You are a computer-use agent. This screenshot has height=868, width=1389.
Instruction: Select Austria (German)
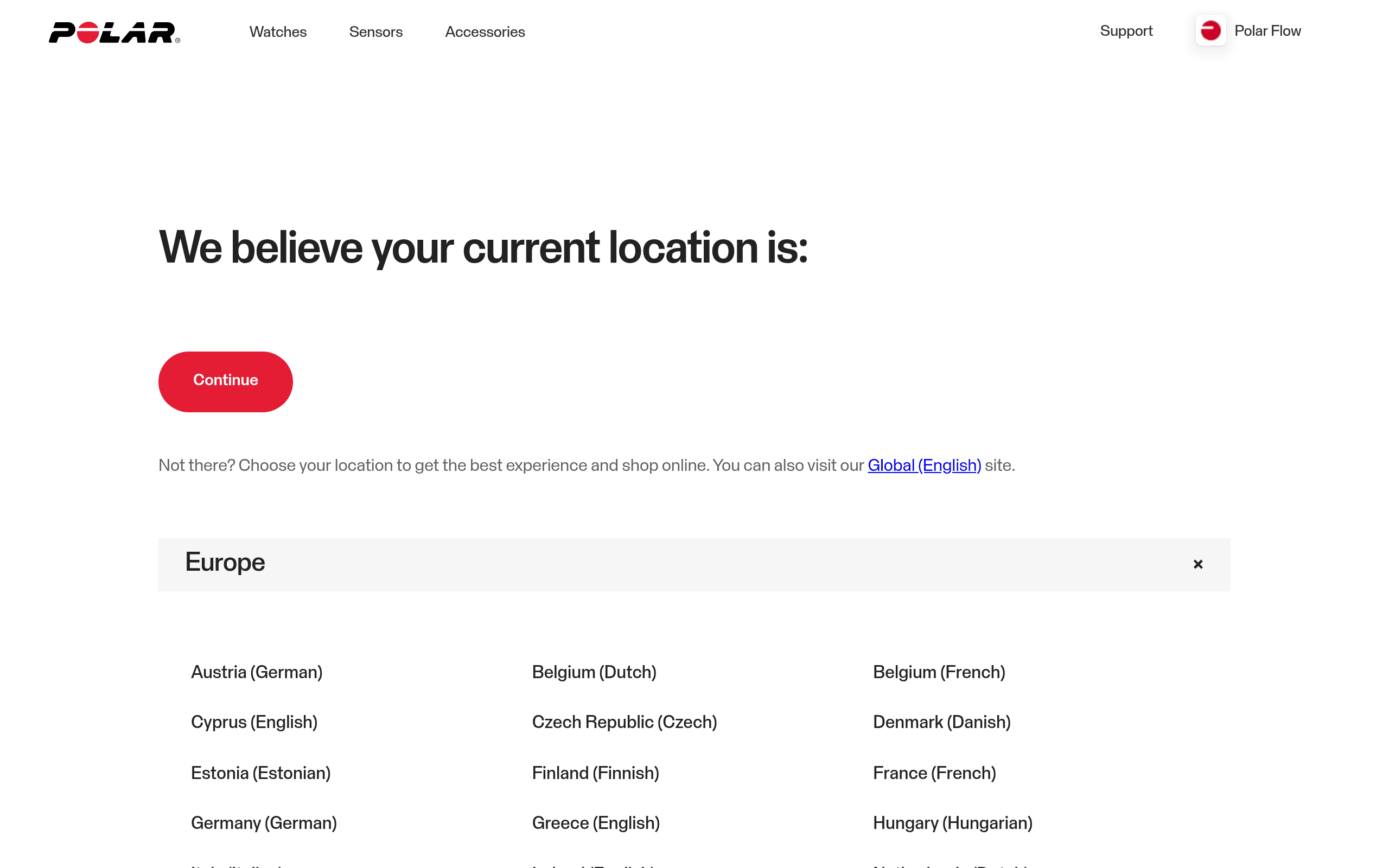pos(257,672)
